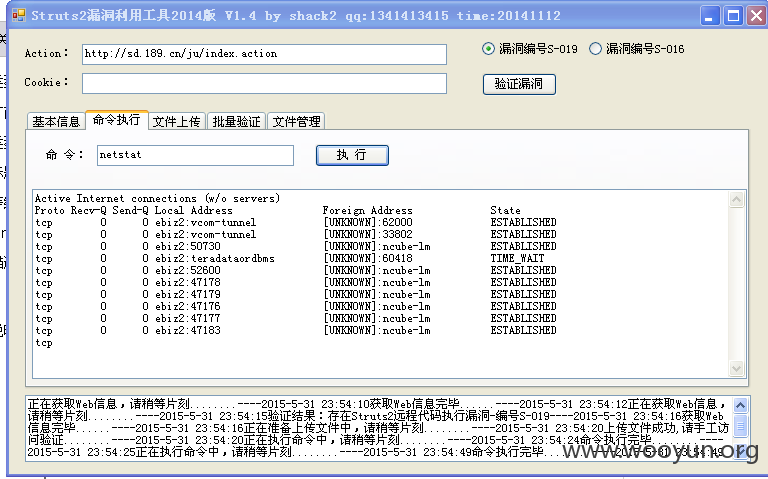Click the 'TIME_WAIT' state value
The image size is (768, 479).
click(x=517, y=259)
